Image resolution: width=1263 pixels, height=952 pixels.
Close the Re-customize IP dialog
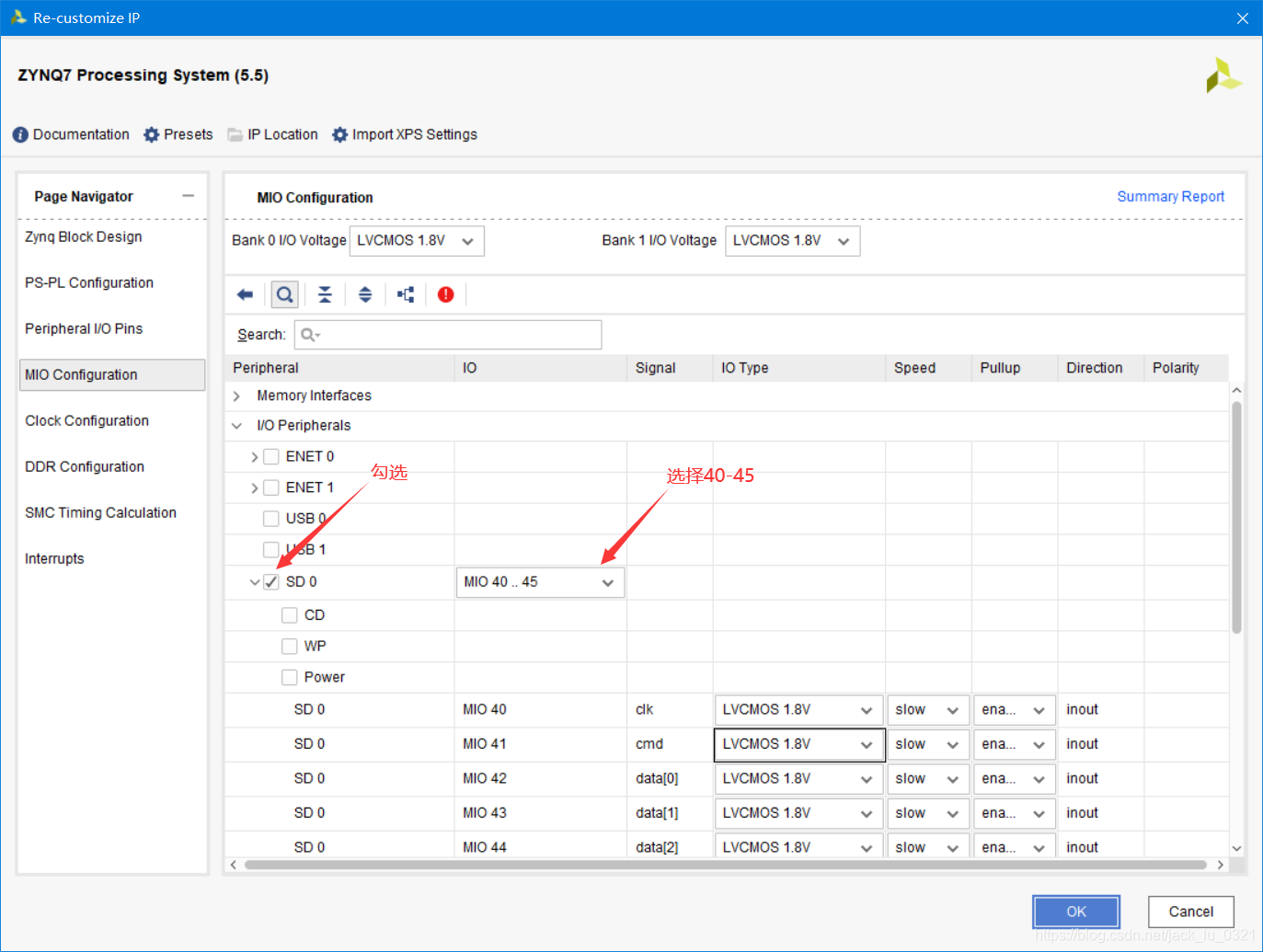click(x=1243, y=18)
